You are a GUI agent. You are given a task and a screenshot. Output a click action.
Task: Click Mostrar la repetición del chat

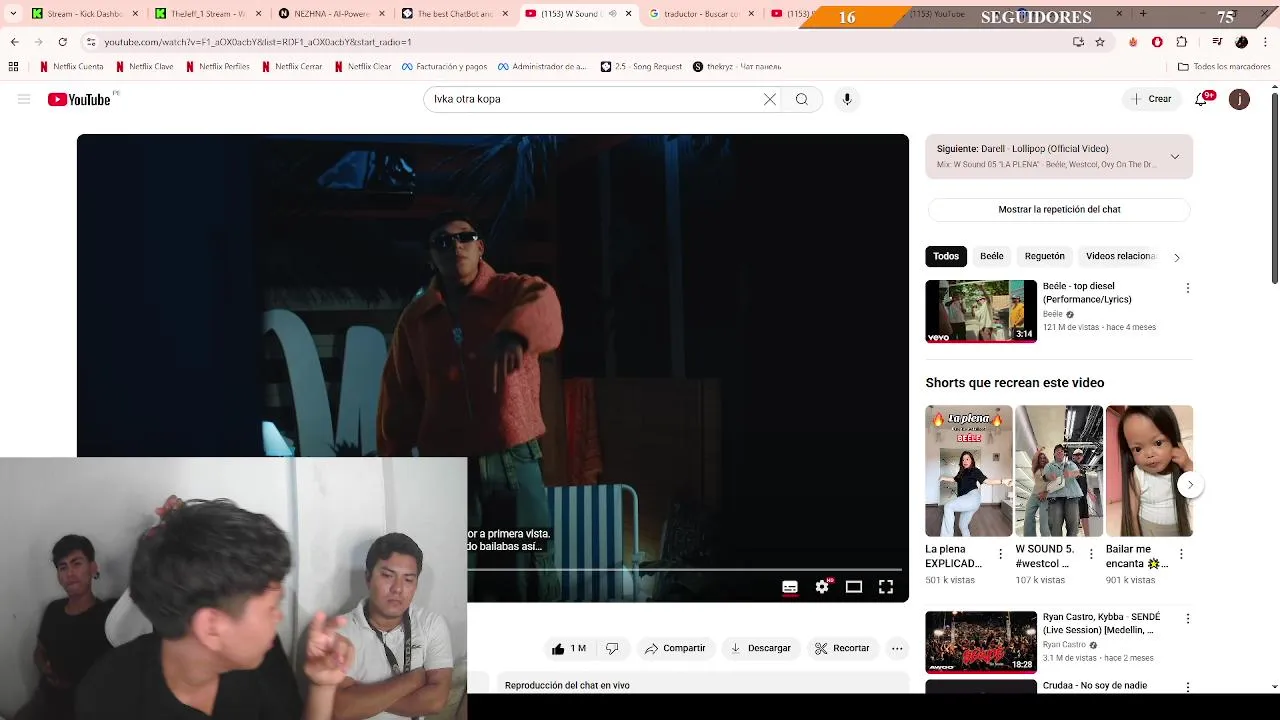pyautogui.click(x=1059, y=209)
